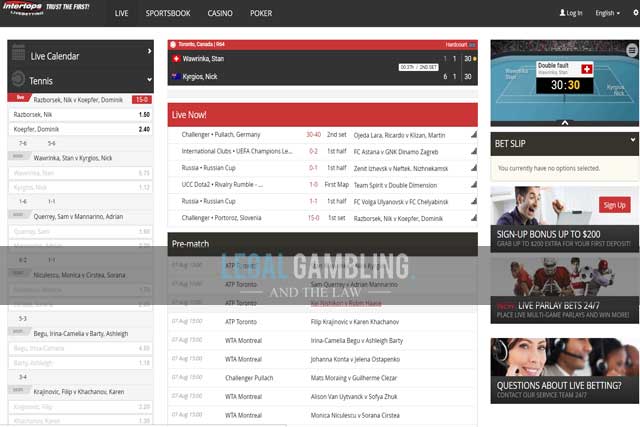Click the Pre-match header

point(322,244)
